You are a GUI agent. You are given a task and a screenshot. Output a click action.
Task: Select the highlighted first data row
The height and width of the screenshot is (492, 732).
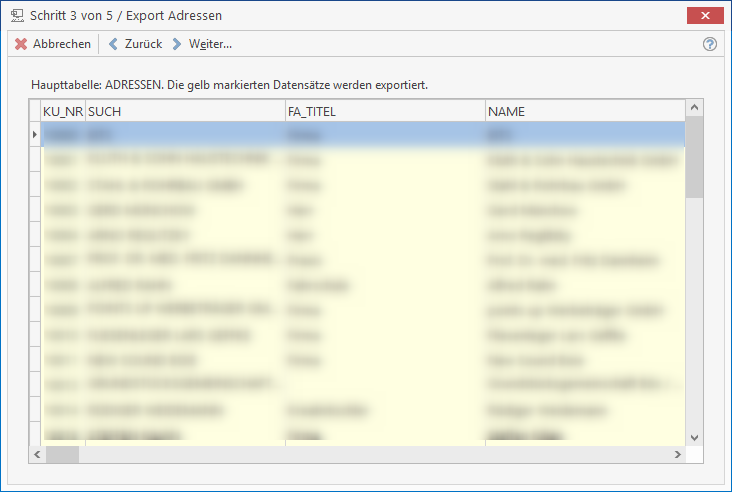coord(360,133)
